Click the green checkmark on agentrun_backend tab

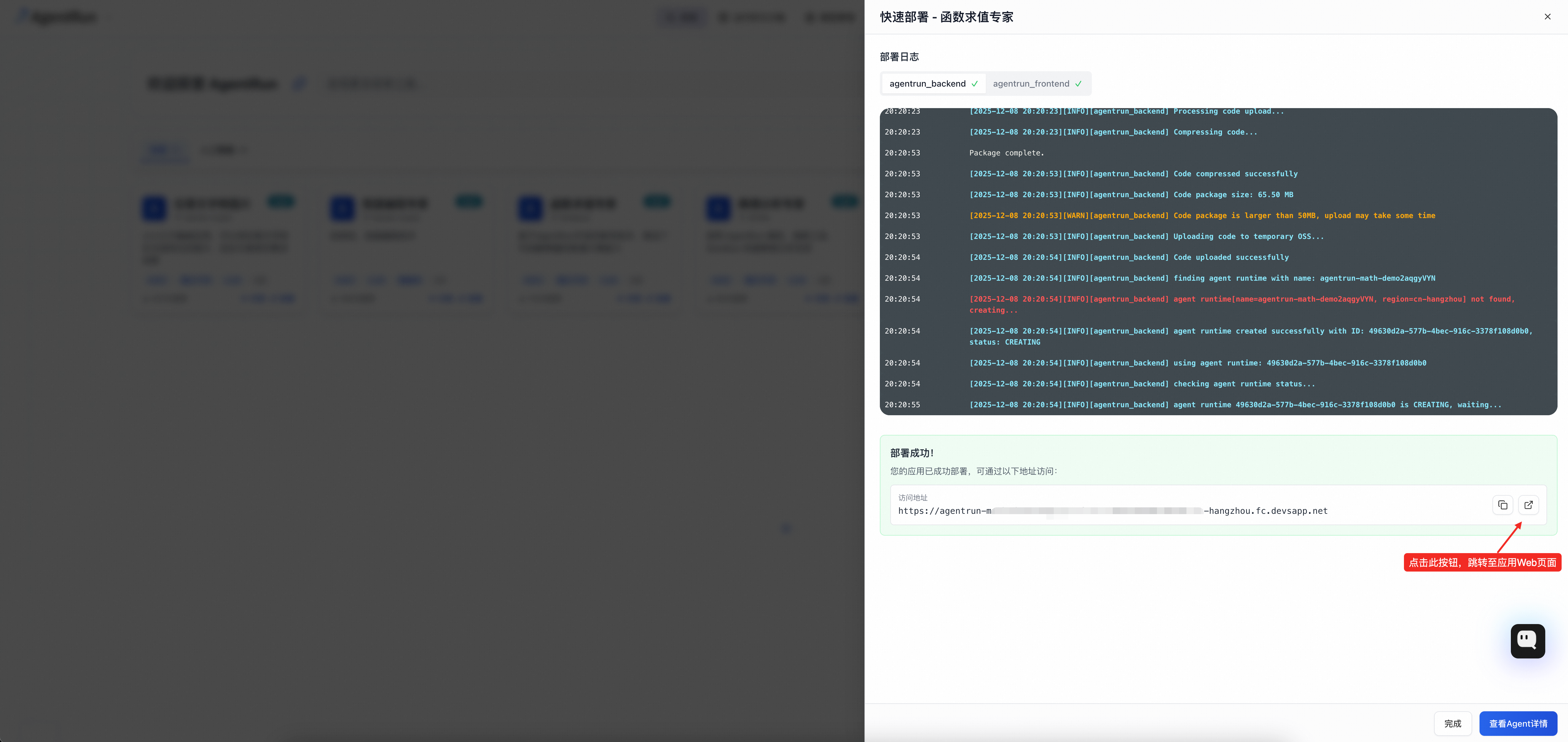click(975, 84)
